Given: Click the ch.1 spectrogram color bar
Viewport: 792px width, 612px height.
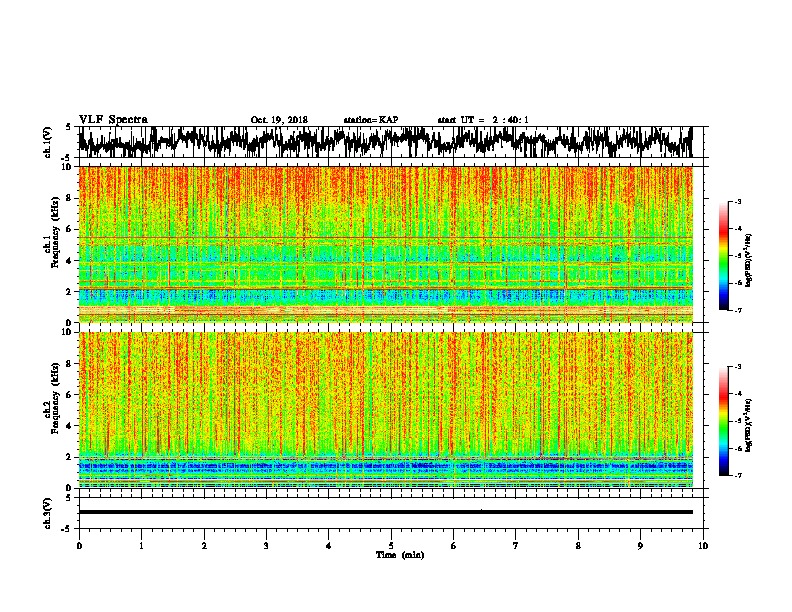Looking at the screenshot, I should (724, 256).
